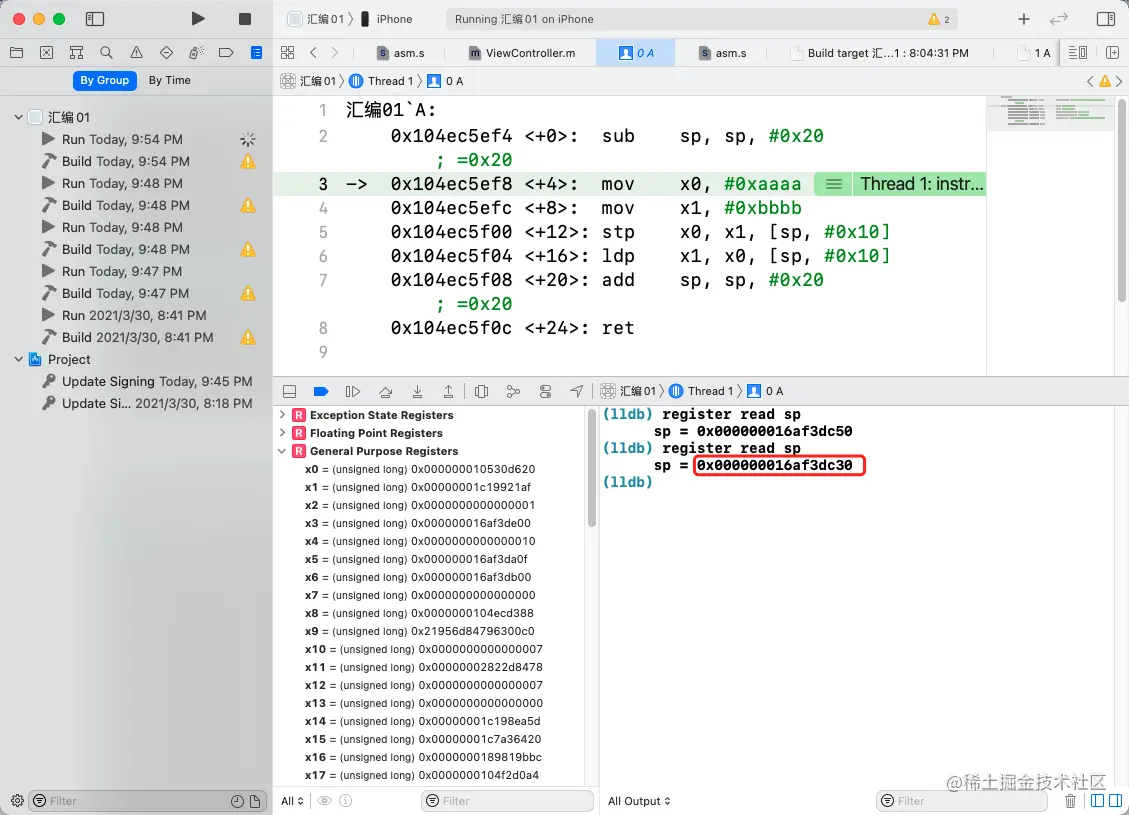Open the All Output console dropdown
The height and width of the screenshot is (815, 1129).
639,801
